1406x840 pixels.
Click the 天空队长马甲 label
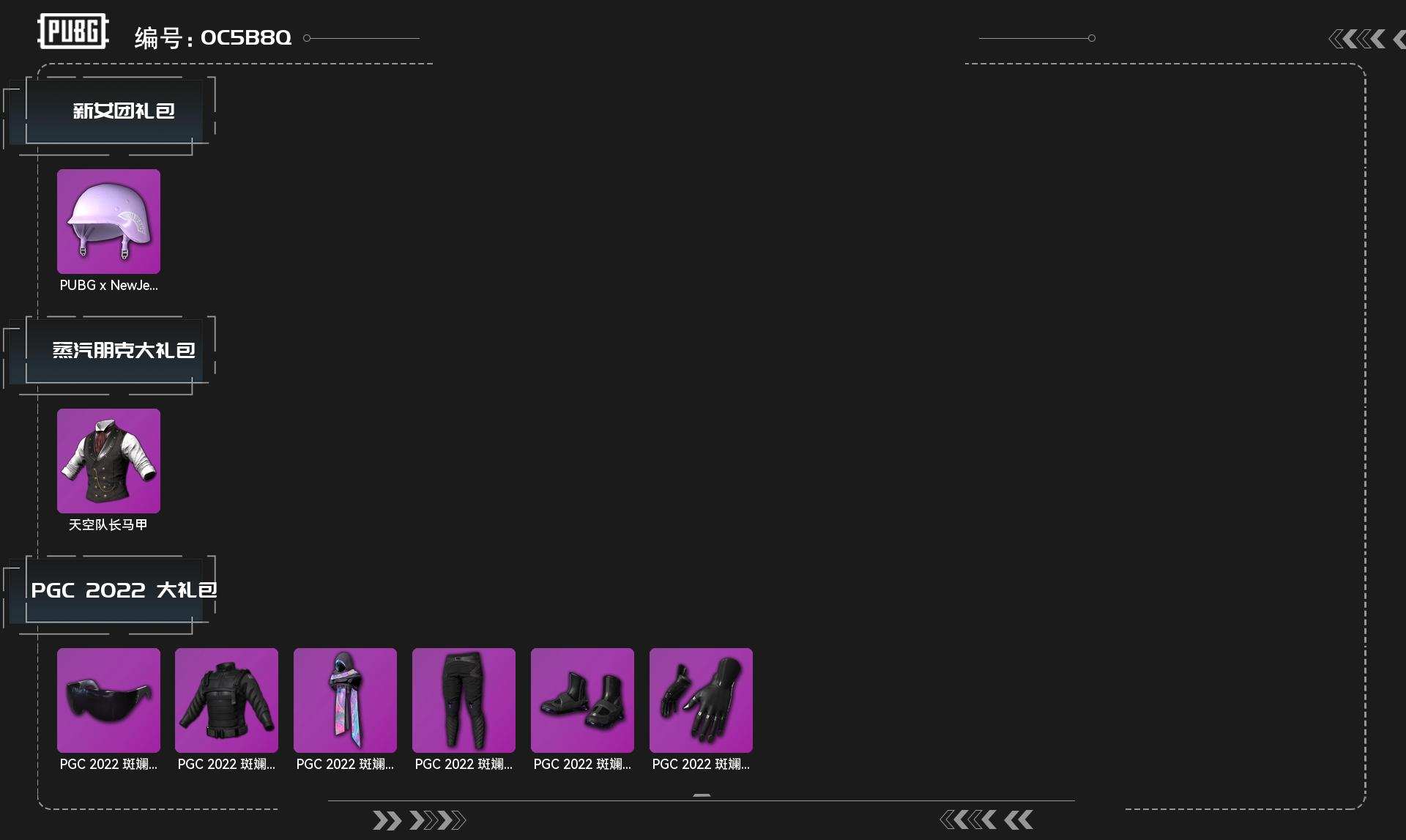pyautogui.click(x=108, y=525)
